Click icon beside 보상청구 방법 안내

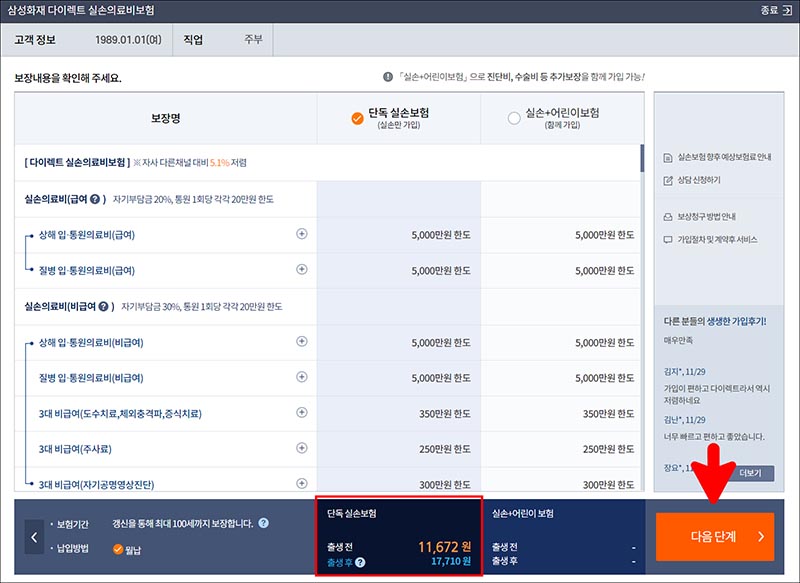pyautogui.click(x=667, y=217)
